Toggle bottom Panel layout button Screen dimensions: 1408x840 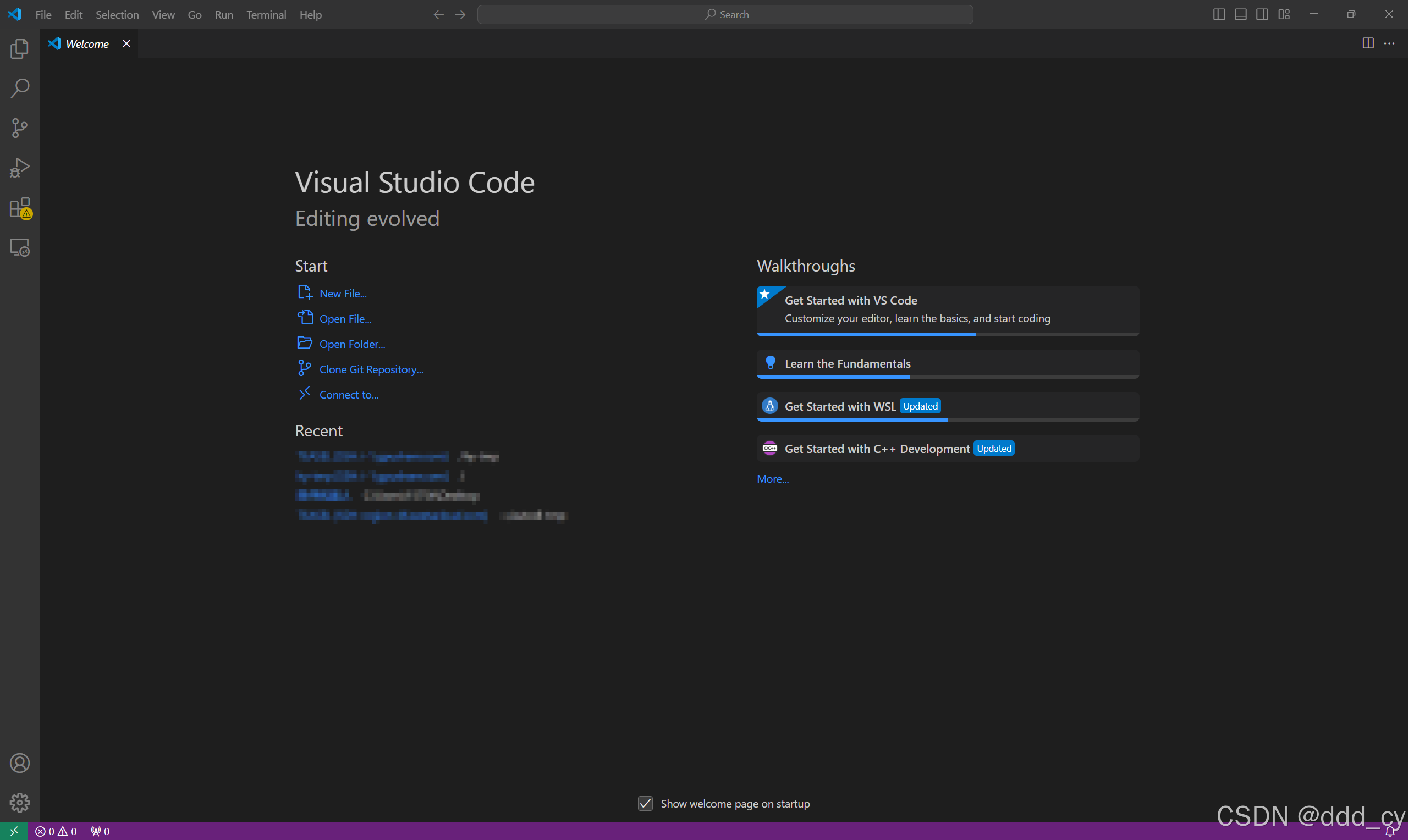1240,15
